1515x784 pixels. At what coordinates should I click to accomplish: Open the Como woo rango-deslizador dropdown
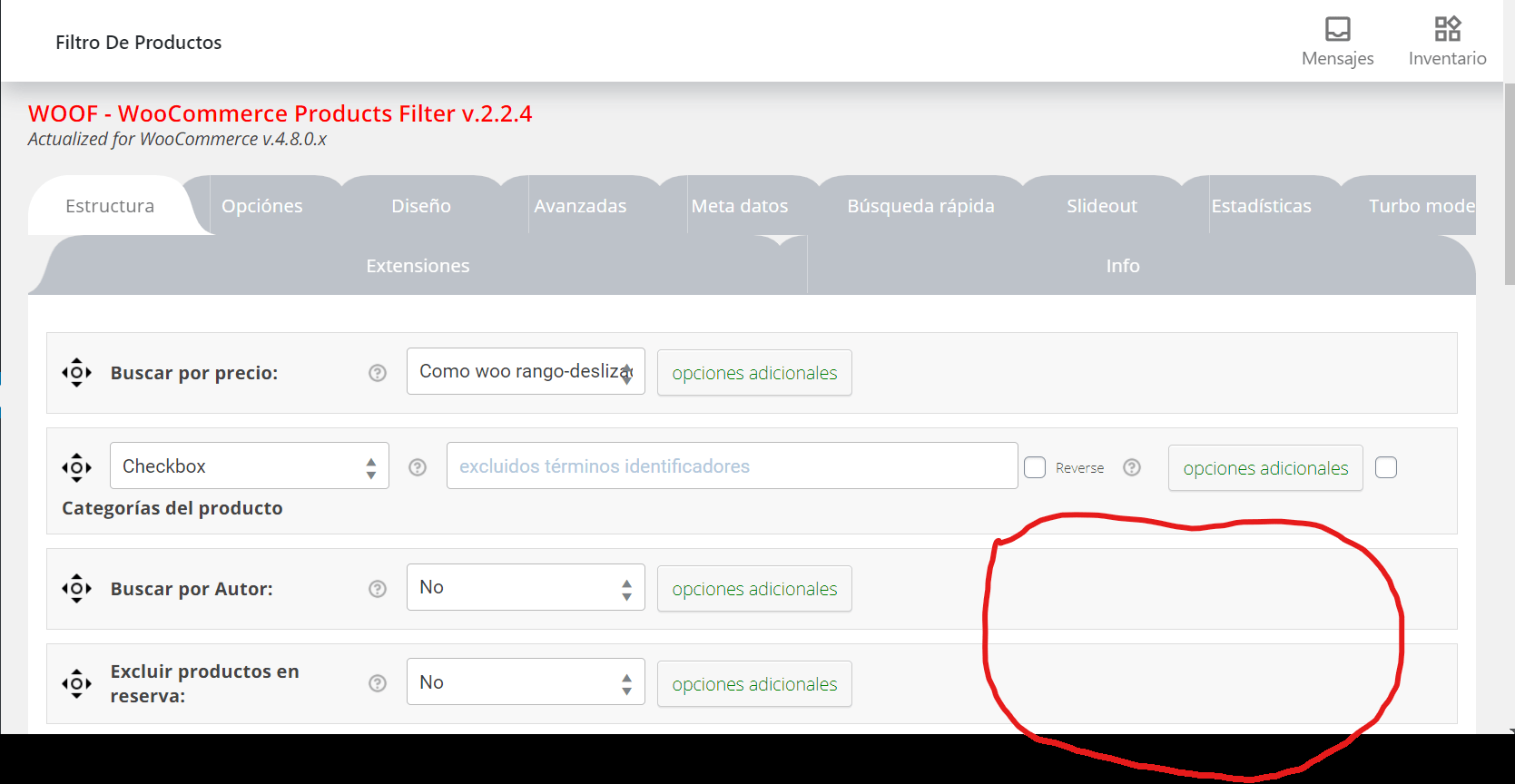point(526,371)
